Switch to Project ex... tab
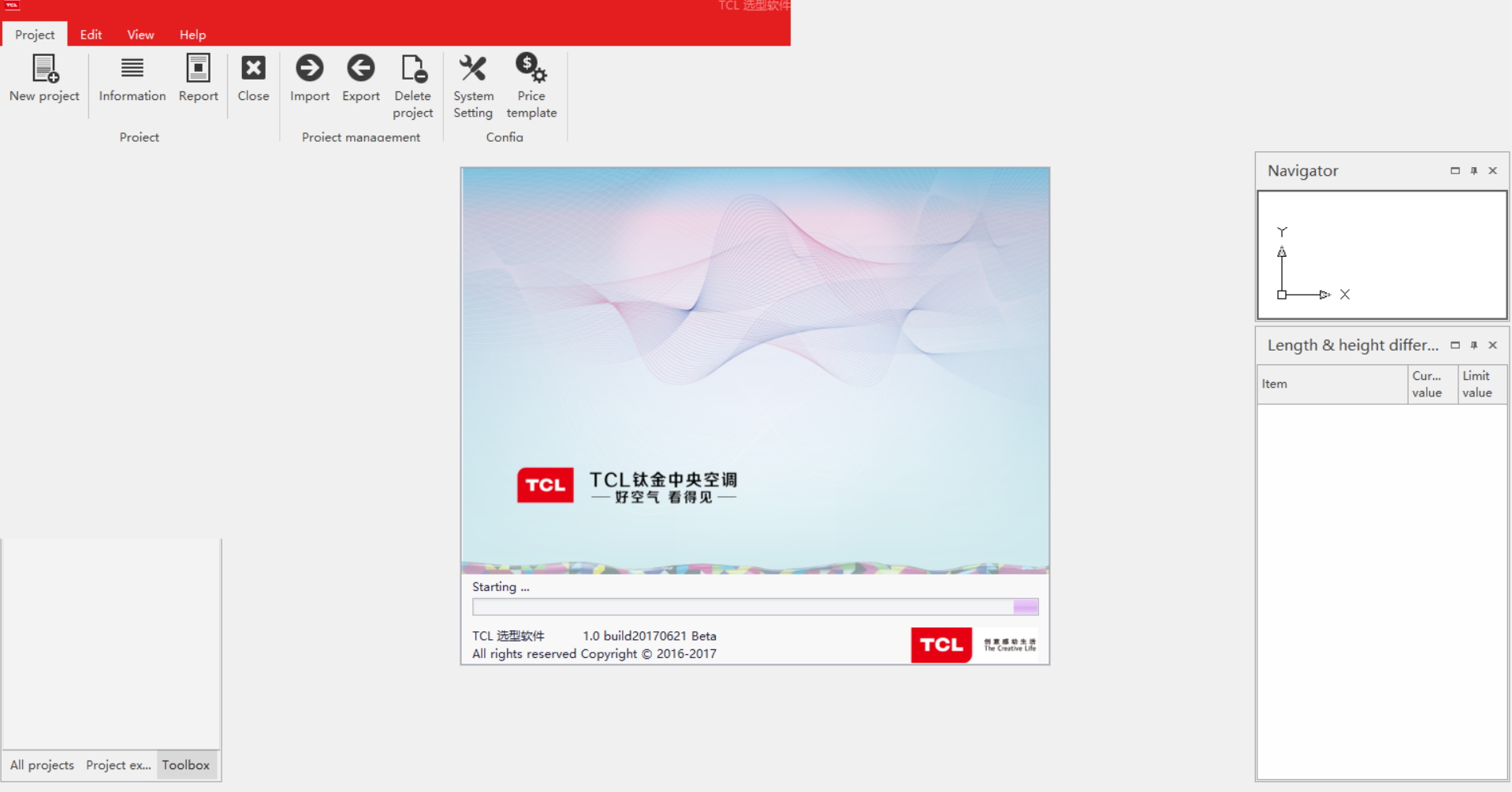This screenshot has height=792, width=1512. tap(118, 765)
